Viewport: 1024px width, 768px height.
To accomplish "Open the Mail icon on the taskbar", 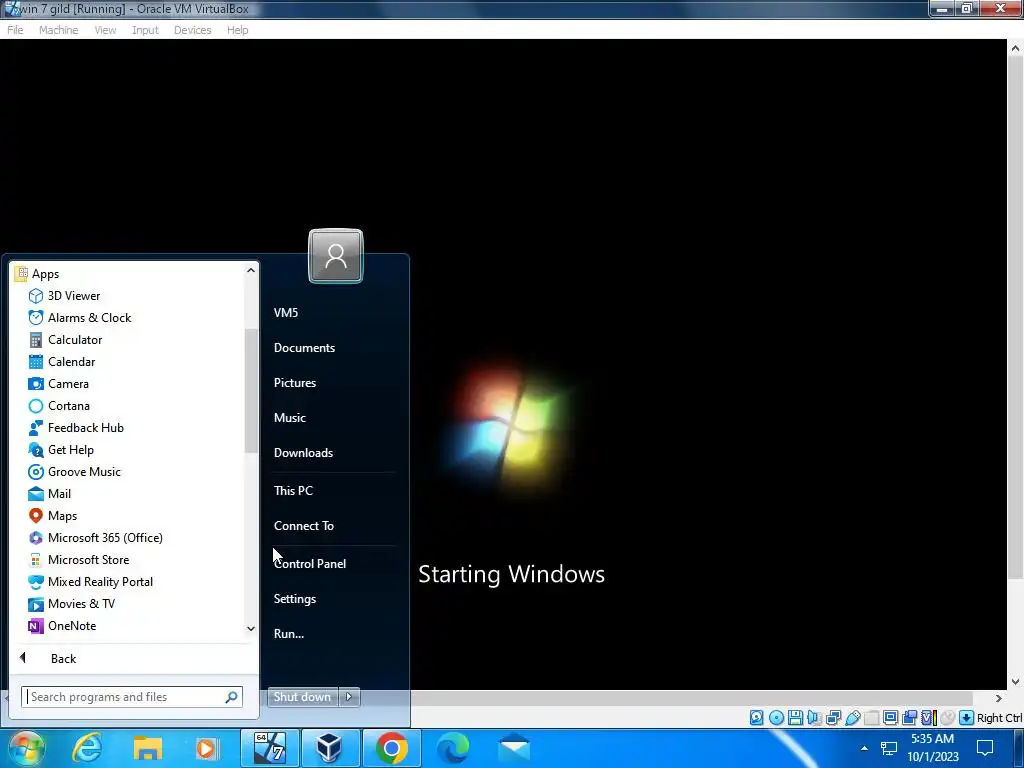I will click(x=514, y=748).
